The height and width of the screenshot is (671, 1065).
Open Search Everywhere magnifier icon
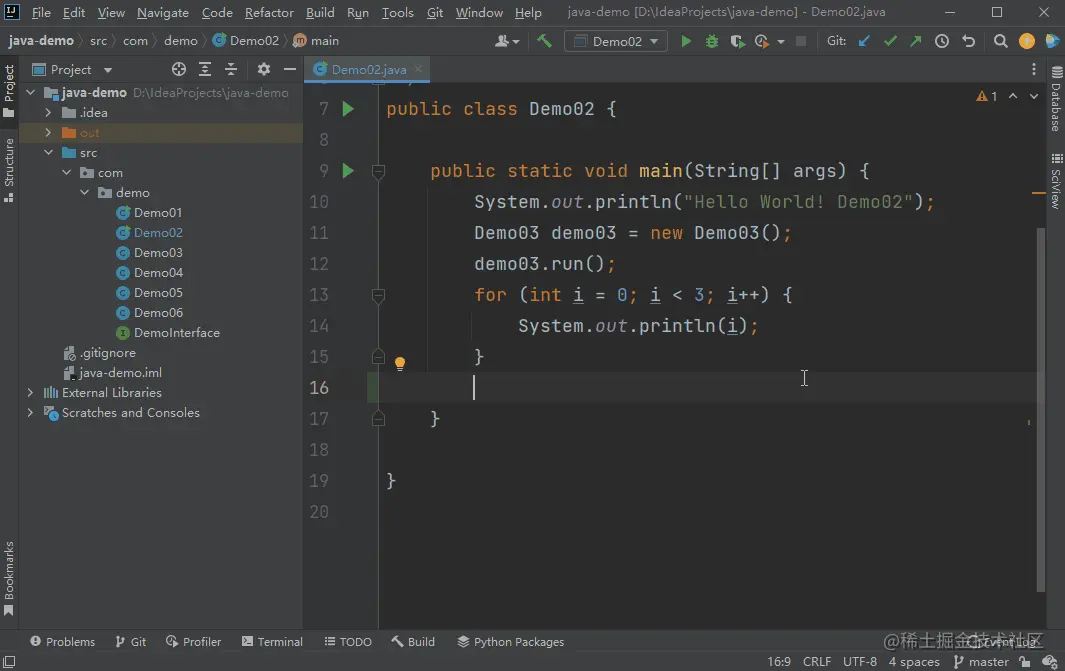[1001, 41]
